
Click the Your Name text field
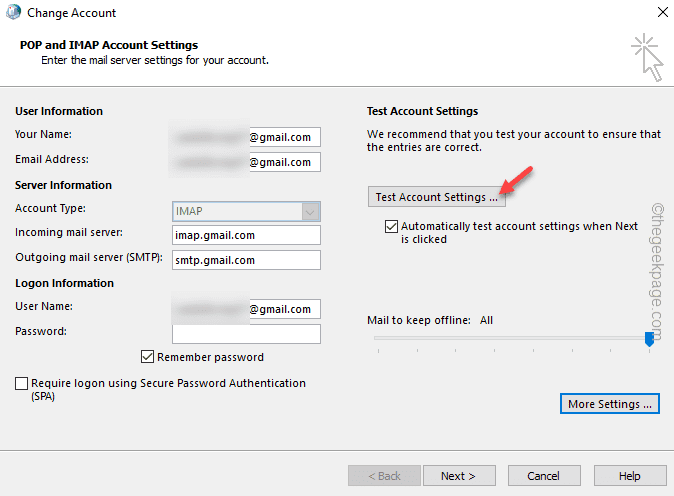point(246,137)
